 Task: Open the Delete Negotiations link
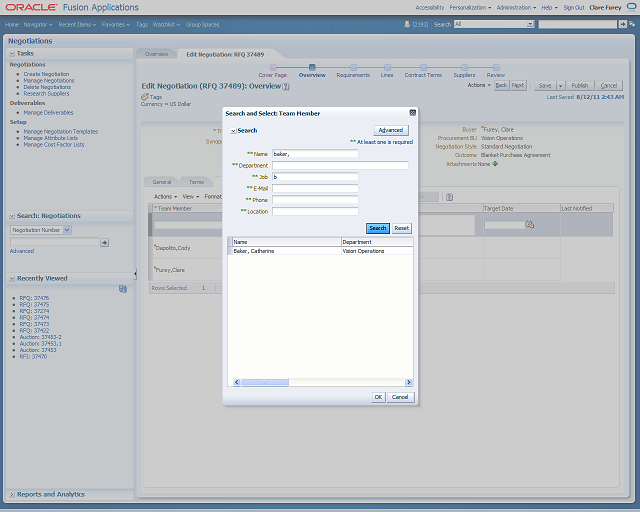(47, 87)
